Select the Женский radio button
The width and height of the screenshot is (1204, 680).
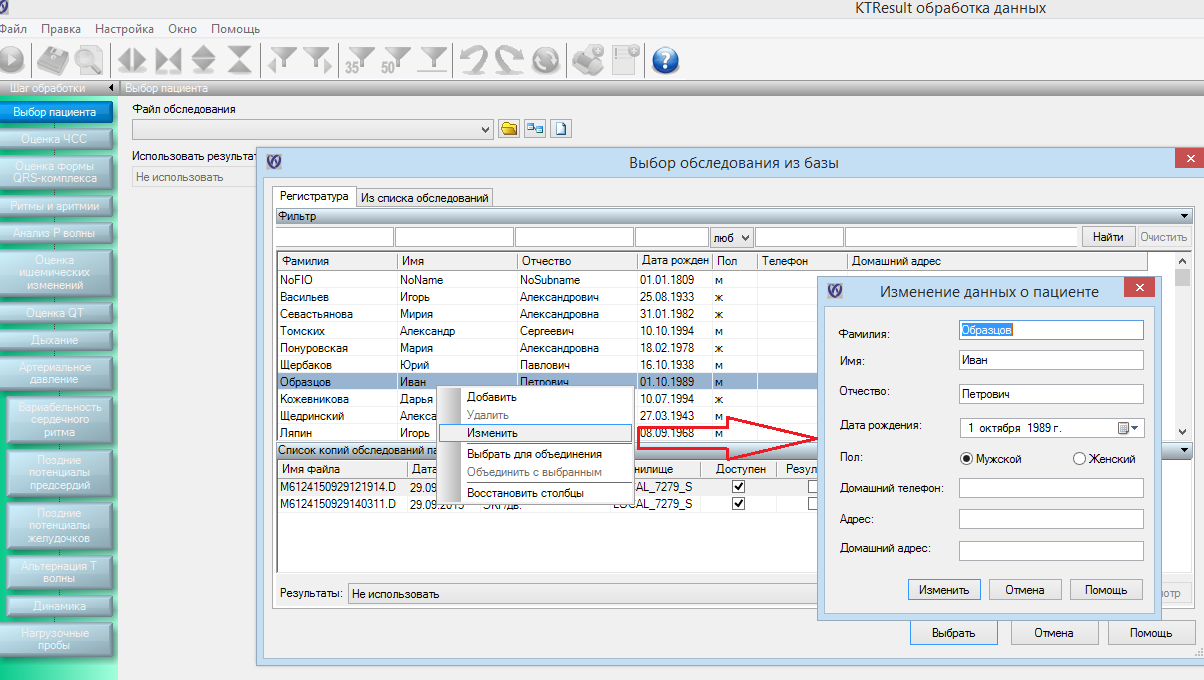pos(1079,459)
